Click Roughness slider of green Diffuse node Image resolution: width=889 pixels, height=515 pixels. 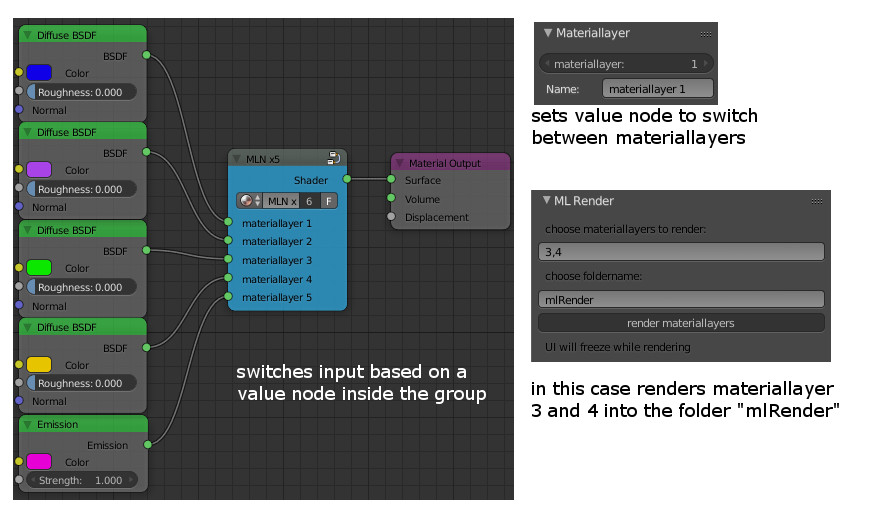82,287
